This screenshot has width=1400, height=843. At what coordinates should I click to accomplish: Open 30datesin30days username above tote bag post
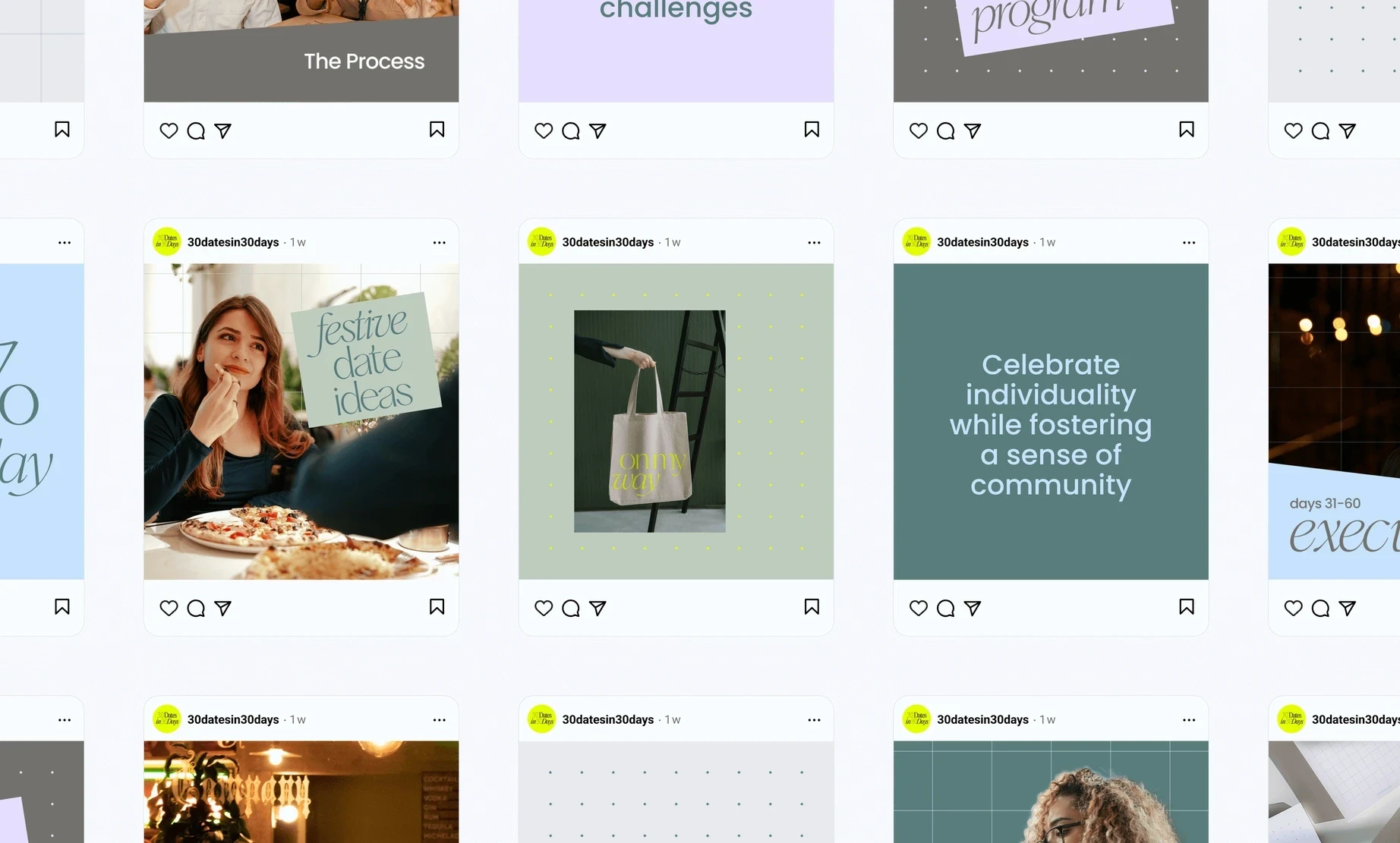(608, 242)
